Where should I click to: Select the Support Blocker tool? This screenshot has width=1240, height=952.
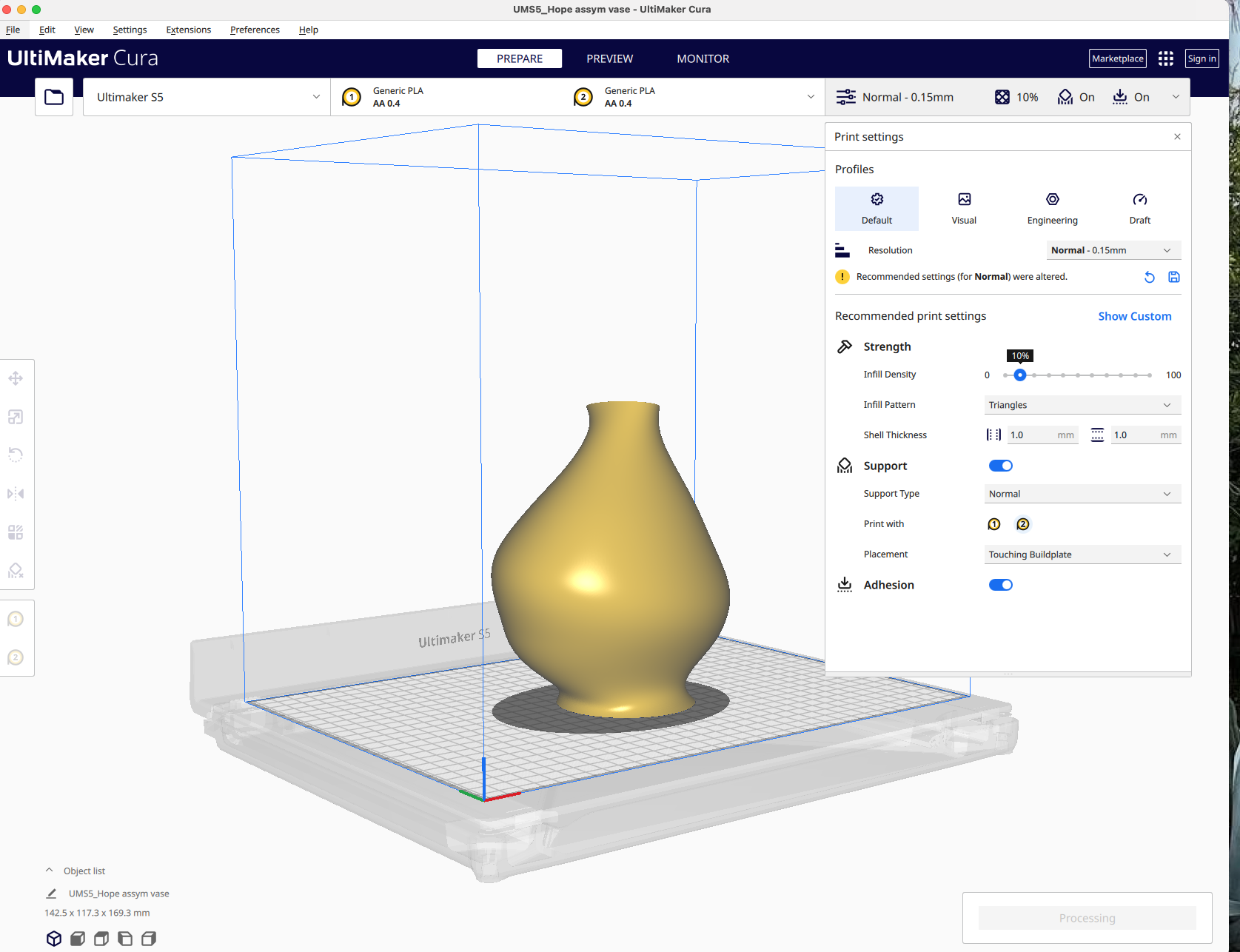pyautogui.click(x=16, y=570)
